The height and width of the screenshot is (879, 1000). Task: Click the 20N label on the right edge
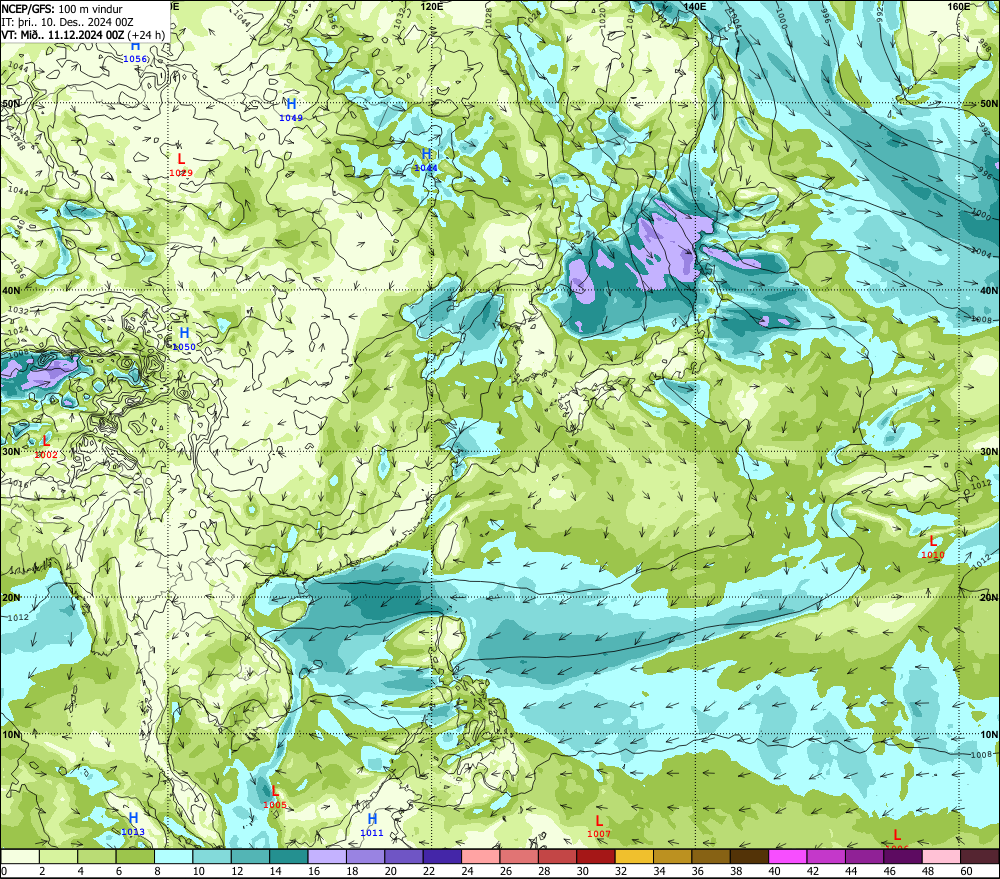pyautogui.click(x=990, y=597)
